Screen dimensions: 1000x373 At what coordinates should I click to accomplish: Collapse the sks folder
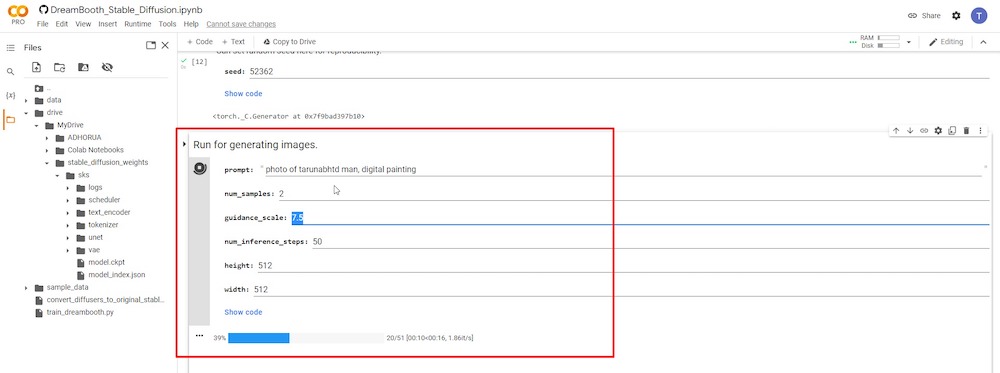(x=57, y=175)
